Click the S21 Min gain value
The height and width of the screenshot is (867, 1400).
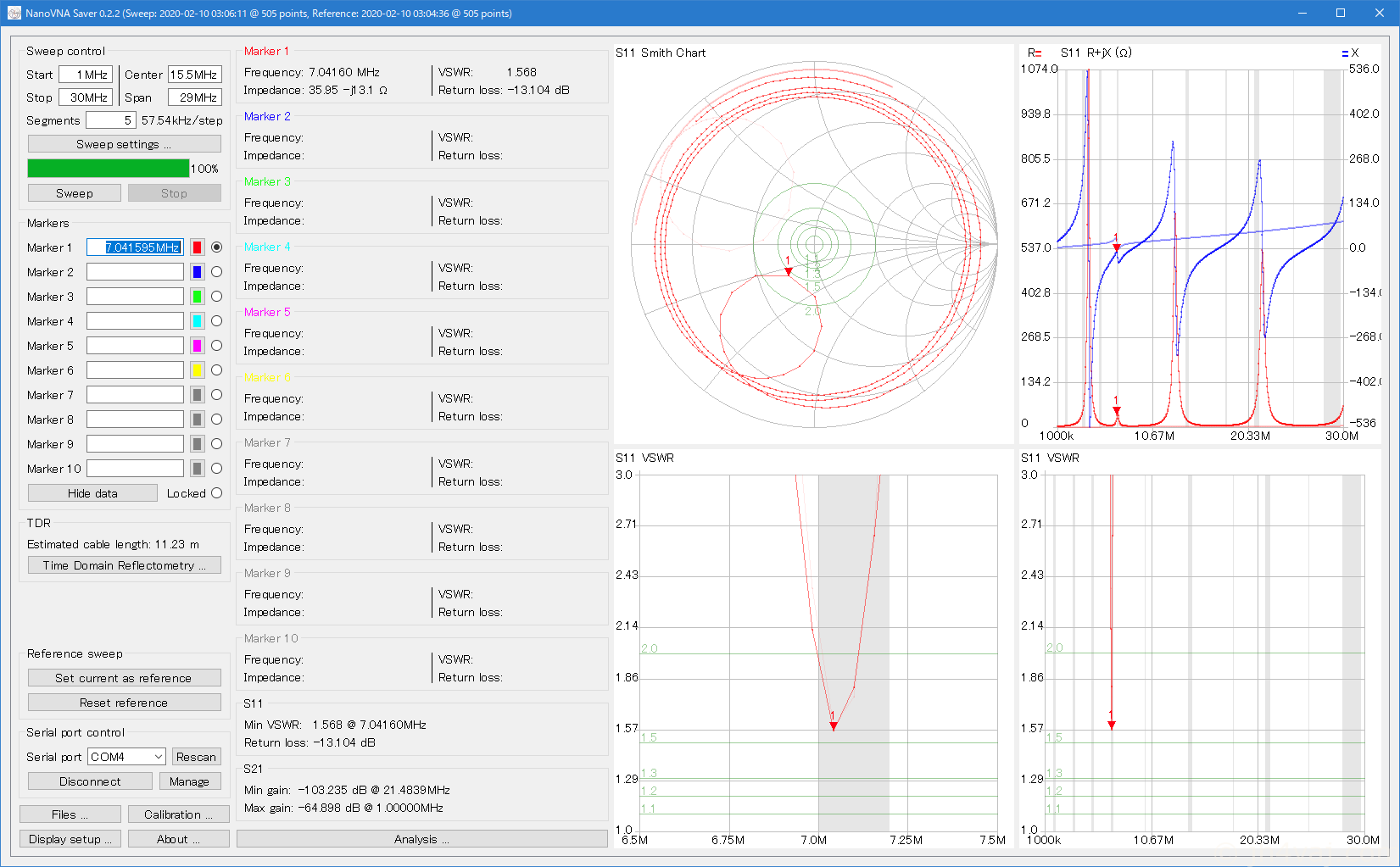tap(374, 790)
